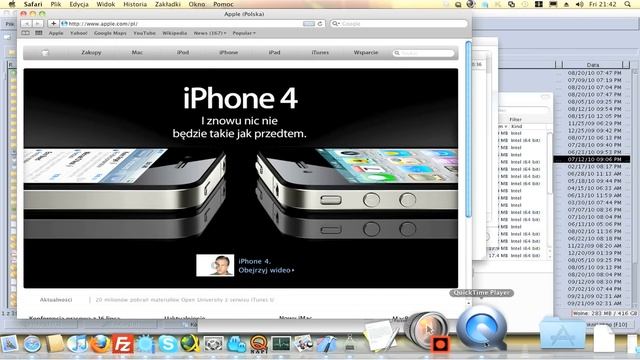Sort by the Data column in background window
Image resolution: width=640 pixels, height=360 pixels.
pyautogui.click(x=593, y=64)
